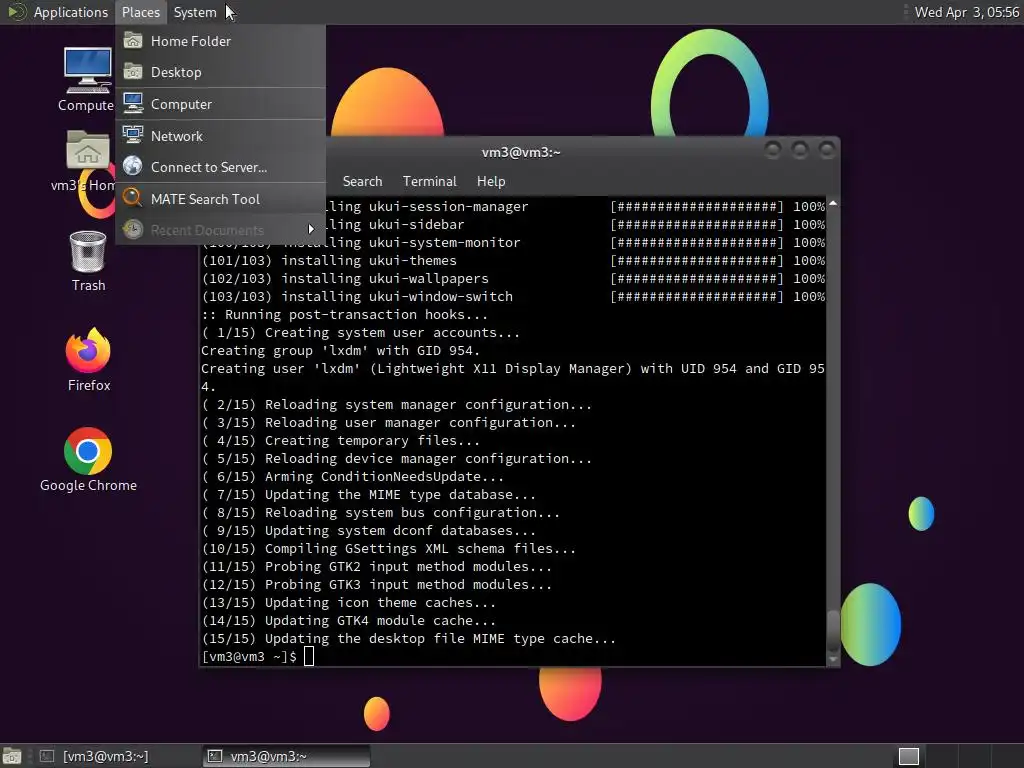
Task: Click the Recent Documents clock icon
Action: coord(133,229)
